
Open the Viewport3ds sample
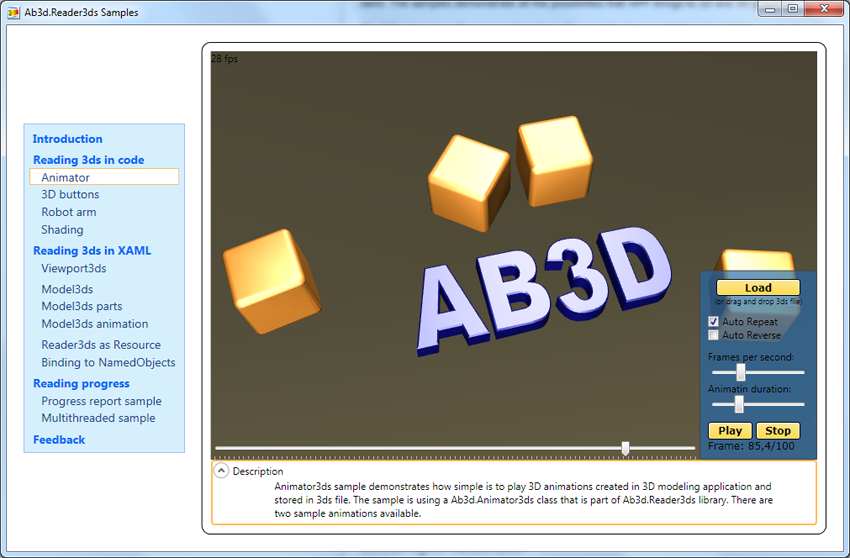click(73, 268)
